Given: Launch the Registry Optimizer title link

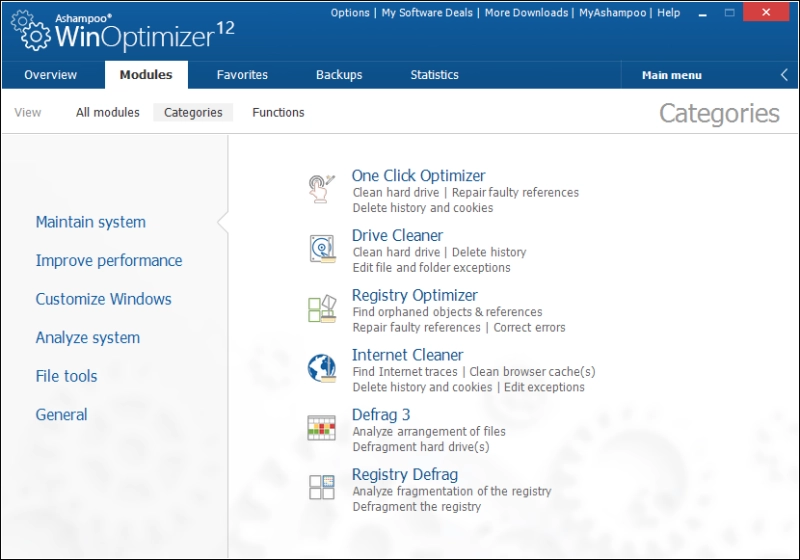Looking at the screenshot, I should 415,295.
